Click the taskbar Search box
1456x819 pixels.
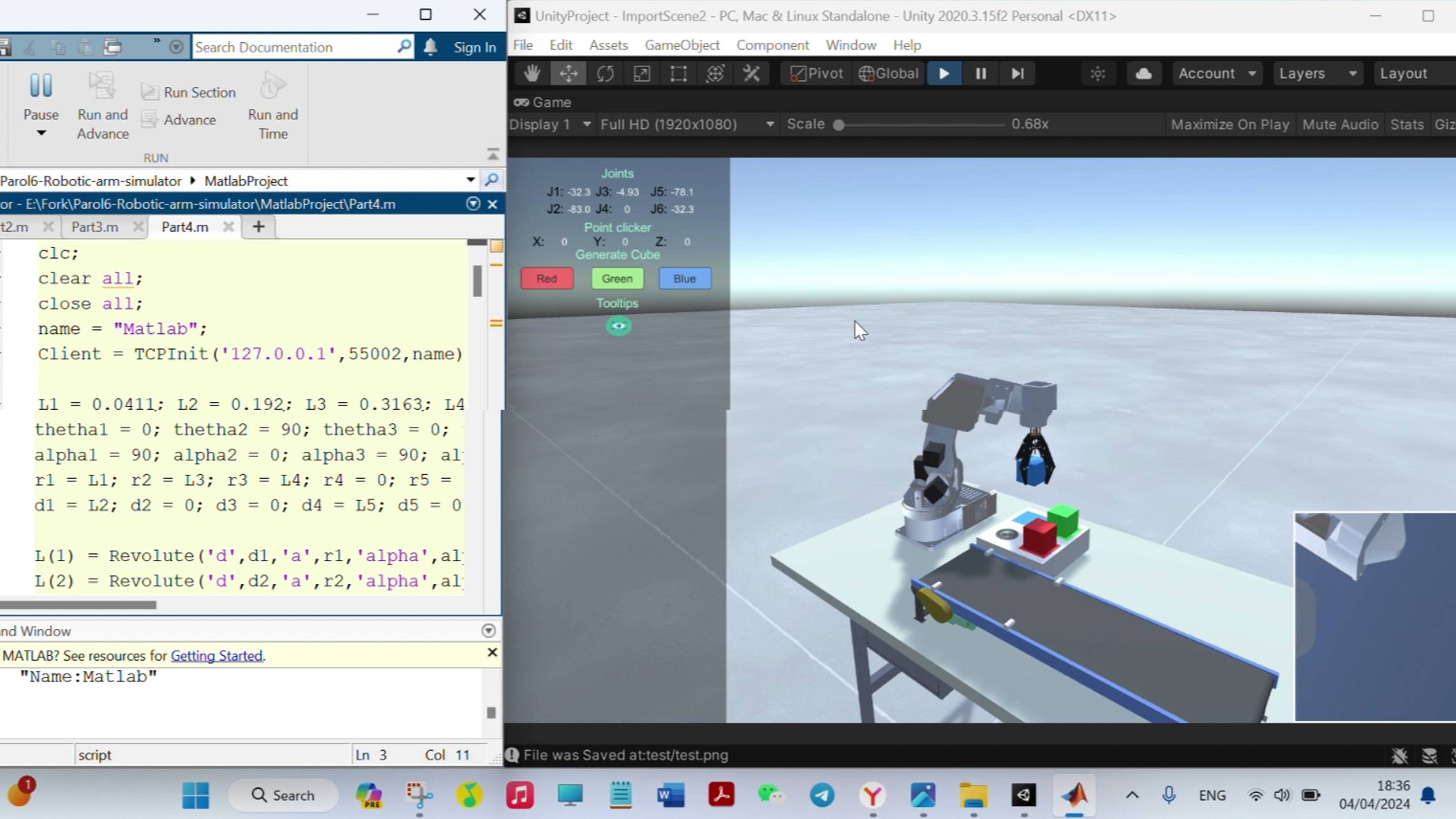(x=283, y=795)
